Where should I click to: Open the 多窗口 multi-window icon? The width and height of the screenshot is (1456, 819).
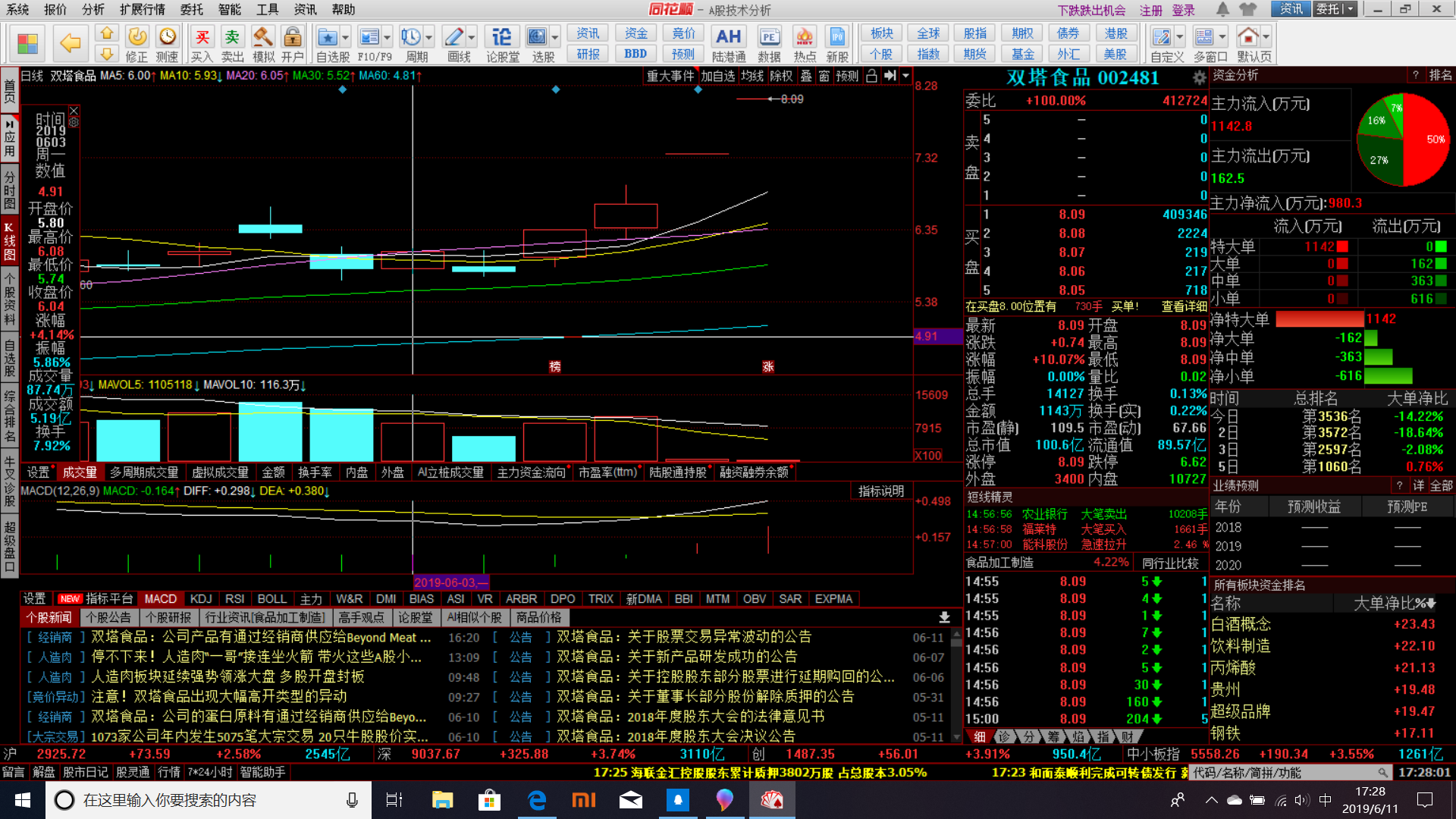1204,43
